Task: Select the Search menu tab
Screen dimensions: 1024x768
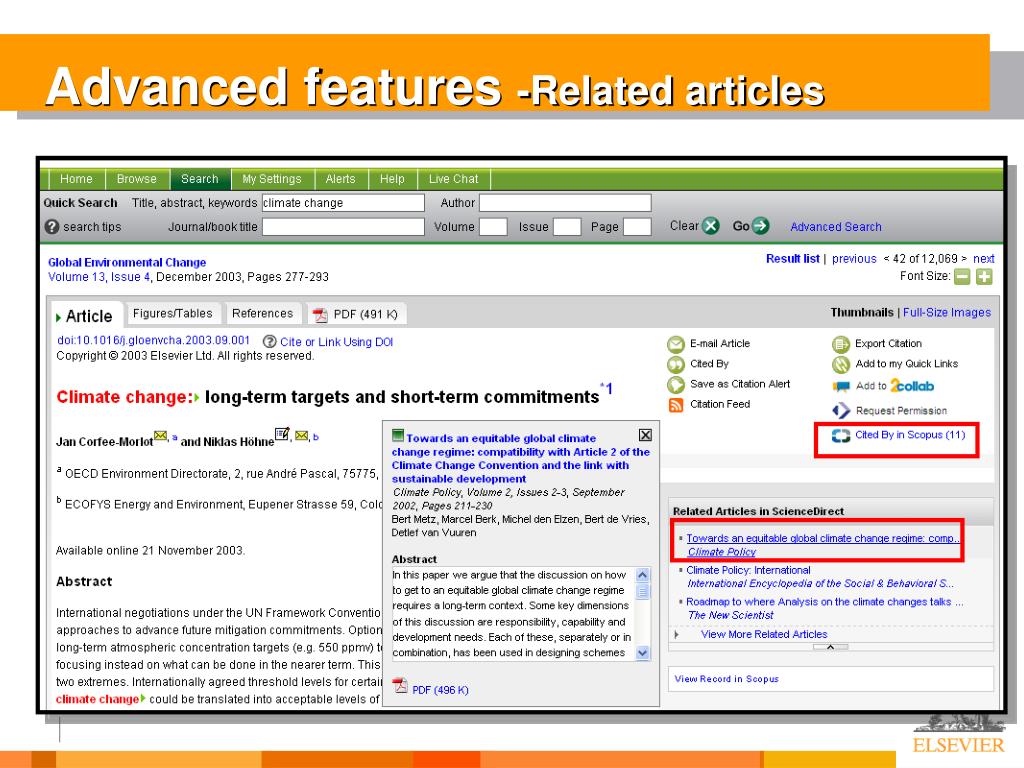Action: coord(200,179)
